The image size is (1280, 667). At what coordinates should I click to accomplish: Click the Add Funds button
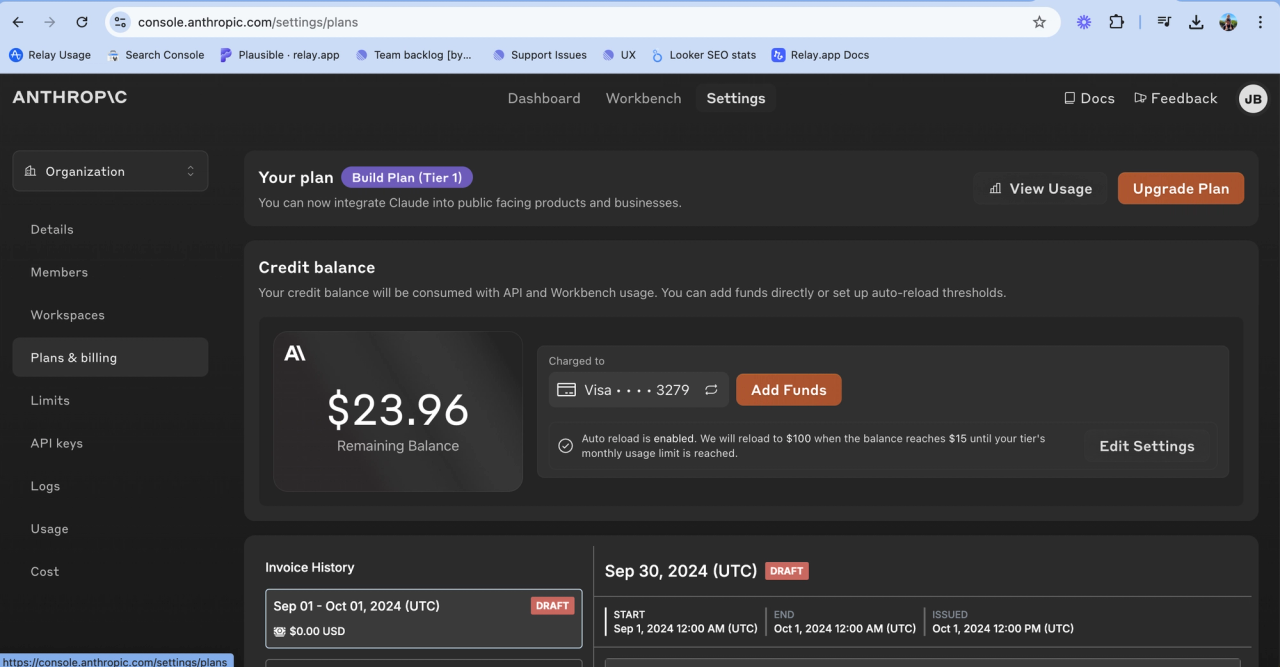coord(789,390)
